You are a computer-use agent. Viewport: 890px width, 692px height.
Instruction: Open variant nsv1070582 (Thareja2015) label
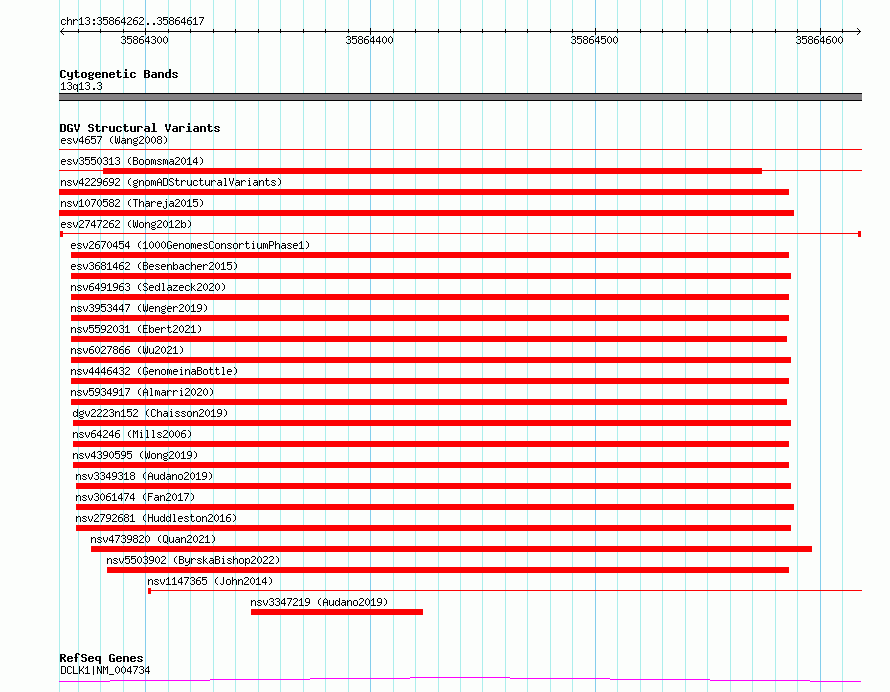click(132, 203)
